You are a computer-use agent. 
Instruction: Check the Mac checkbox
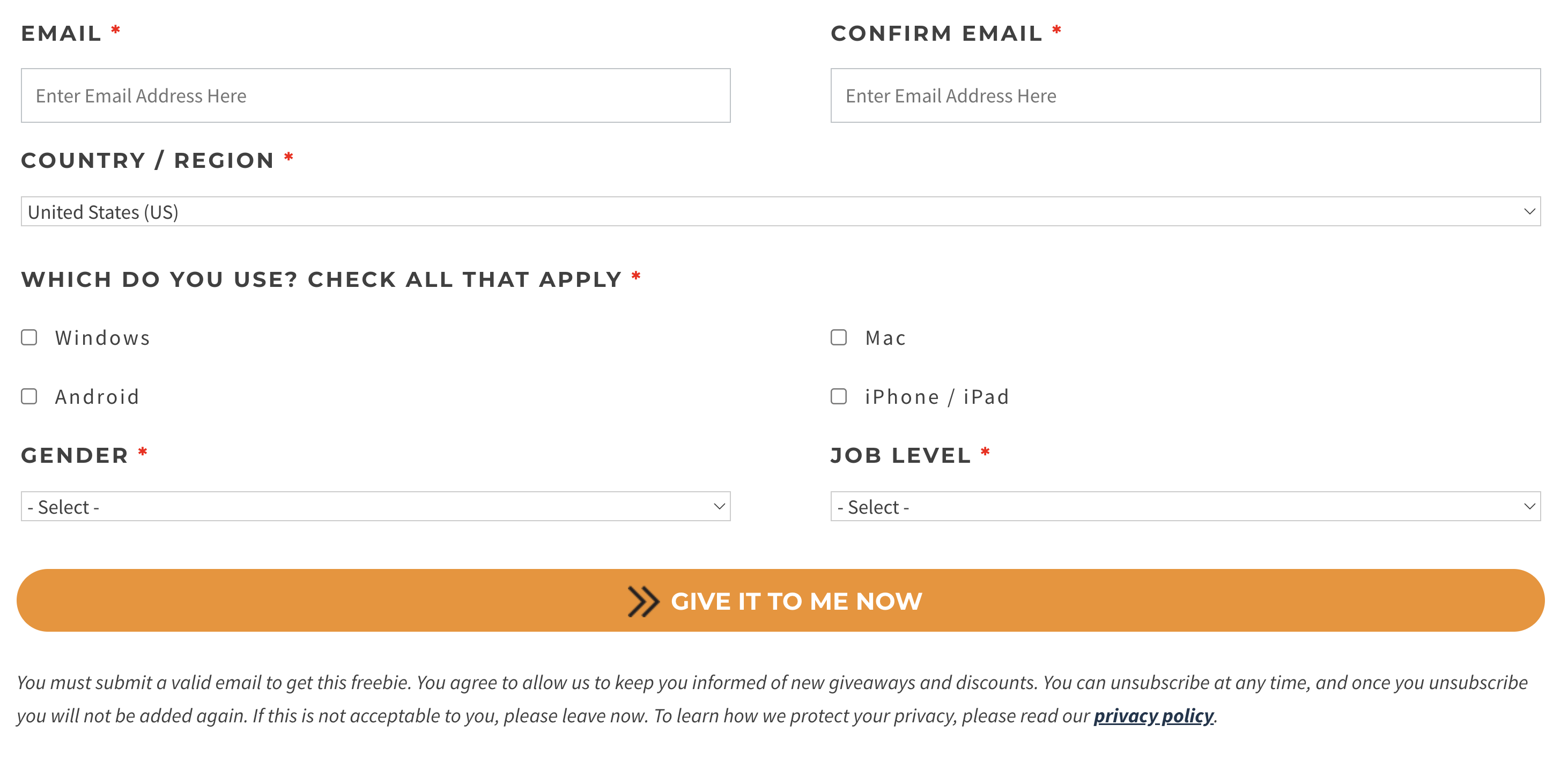point(839,338)
